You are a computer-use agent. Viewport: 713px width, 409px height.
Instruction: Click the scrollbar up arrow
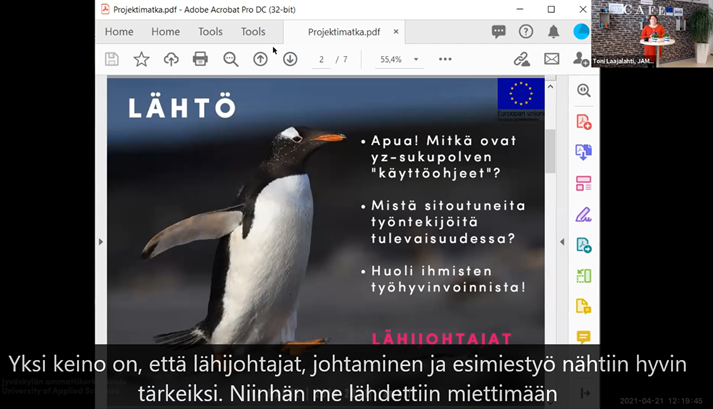550,86
